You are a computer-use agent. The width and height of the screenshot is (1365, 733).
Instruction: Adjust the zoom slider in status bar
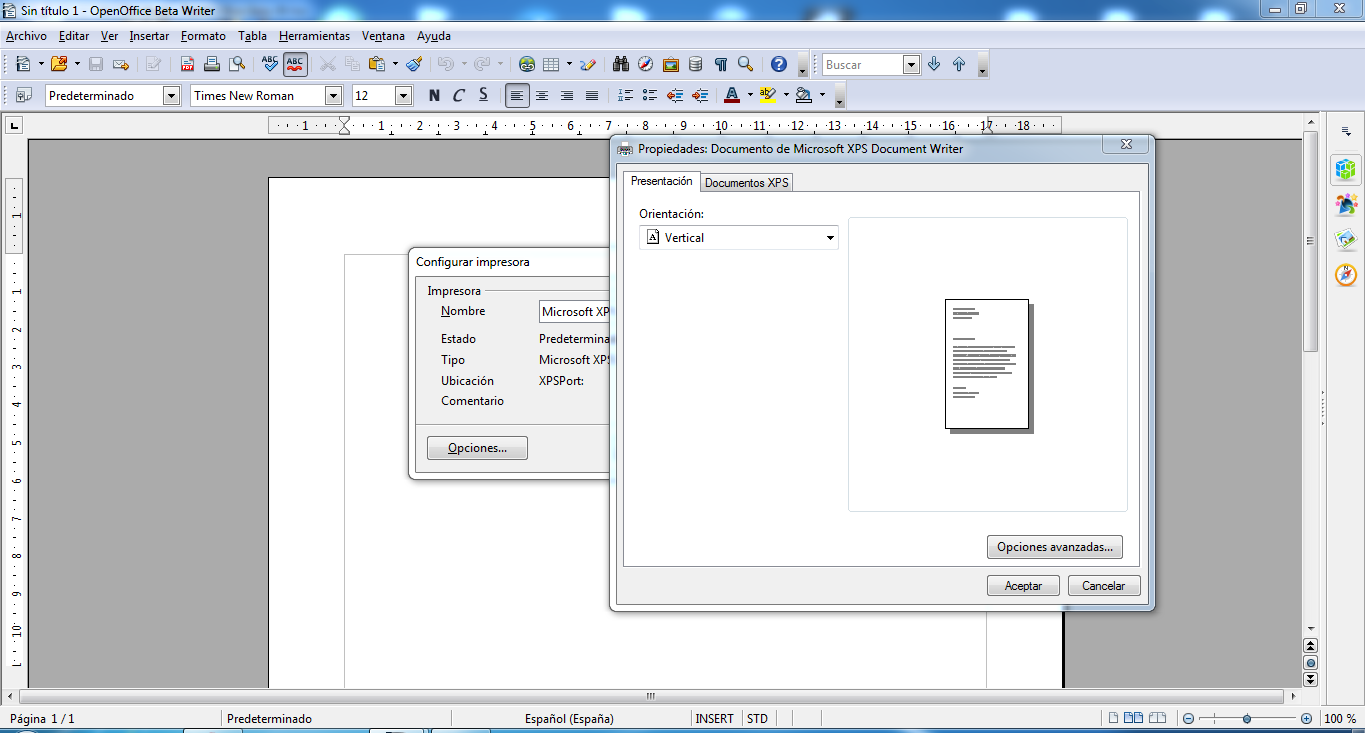tap(1247, 717)
